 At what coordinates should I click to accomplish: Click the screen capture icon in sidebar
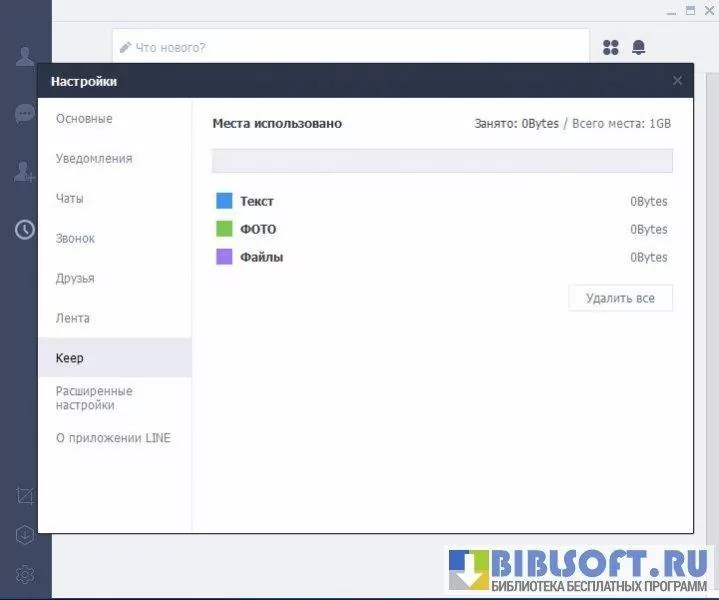tap(25, 495)
